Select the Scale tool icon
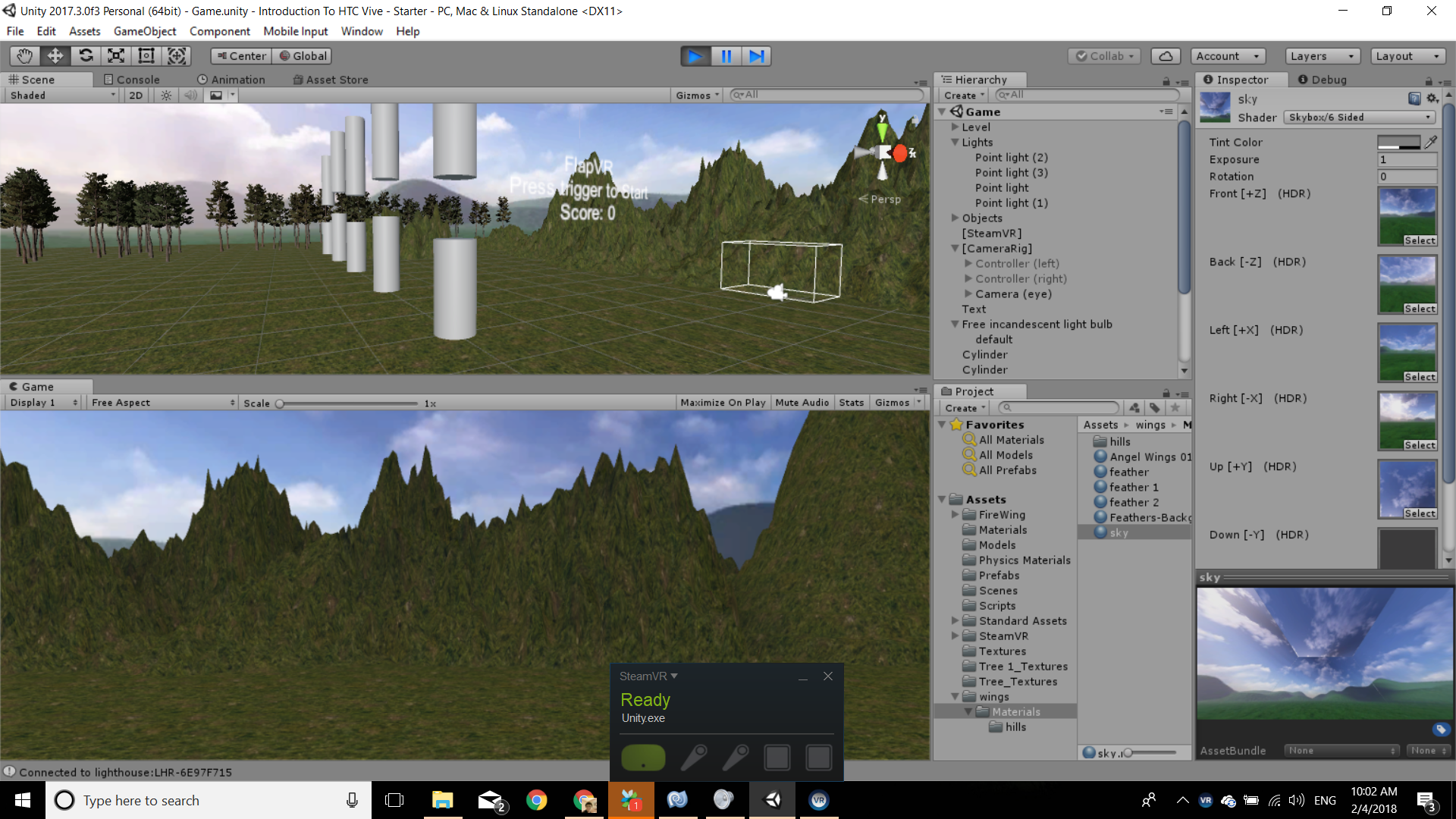The image size is (1456, 819). 116,56
